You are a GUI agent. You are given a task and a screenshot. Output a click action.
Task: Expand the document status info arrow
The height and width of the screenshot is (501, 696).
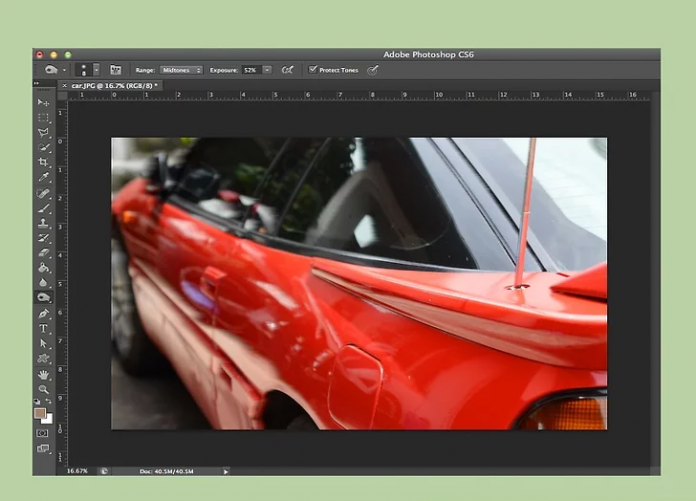click(x=226, y=470)
